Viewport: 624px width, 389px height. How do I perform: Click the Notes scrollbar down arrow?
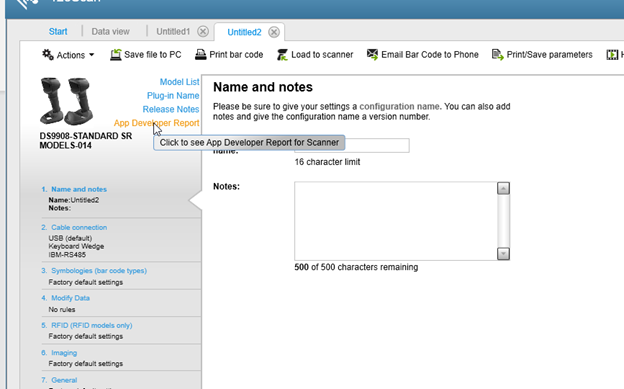[503, 254]
